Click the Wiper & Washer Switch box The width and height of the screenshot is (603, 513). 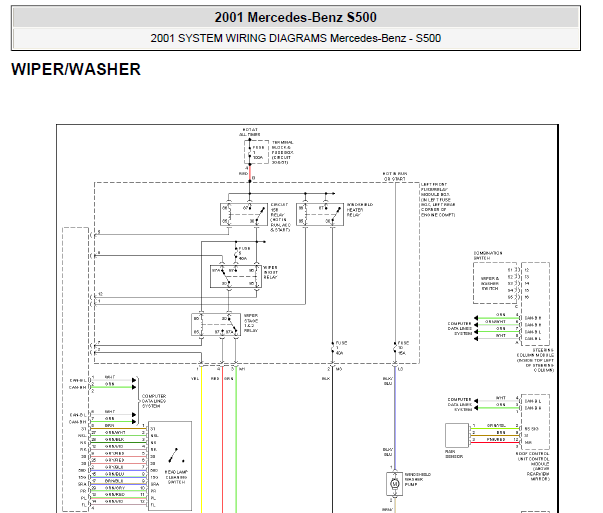(x=495, y=283)
